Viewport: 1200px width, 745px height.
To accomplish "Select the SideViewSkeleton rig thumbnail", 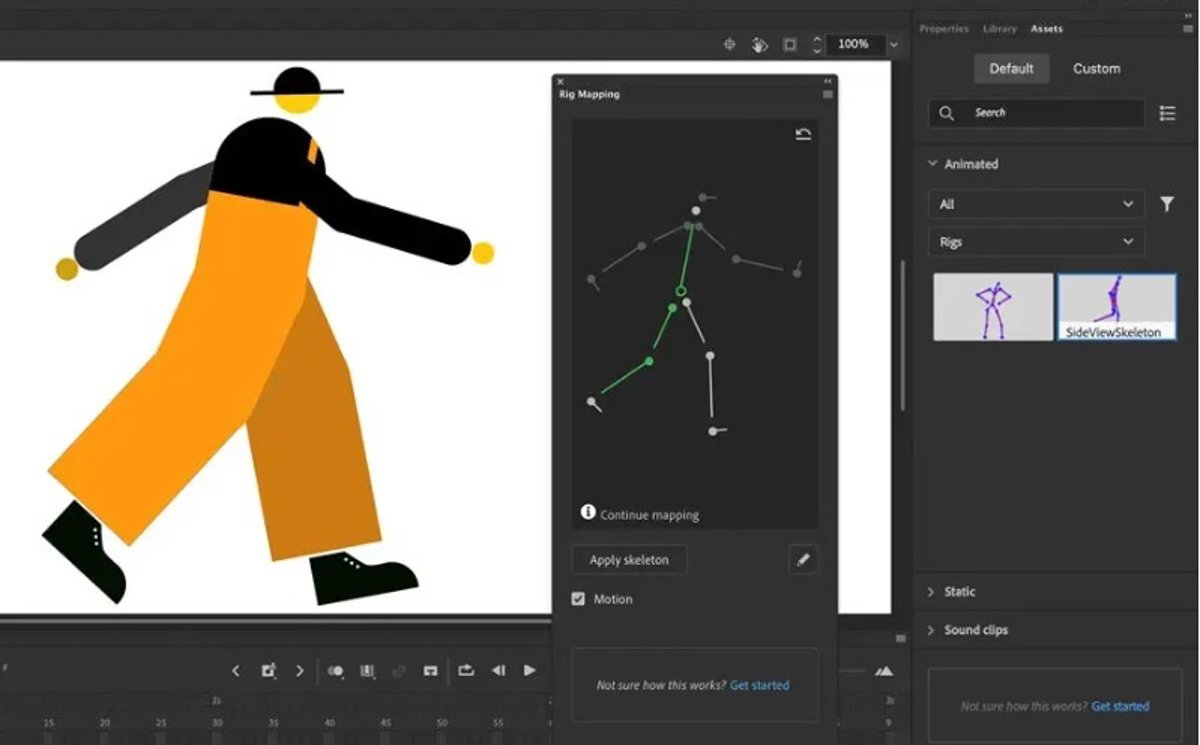I will (1117, 307).
